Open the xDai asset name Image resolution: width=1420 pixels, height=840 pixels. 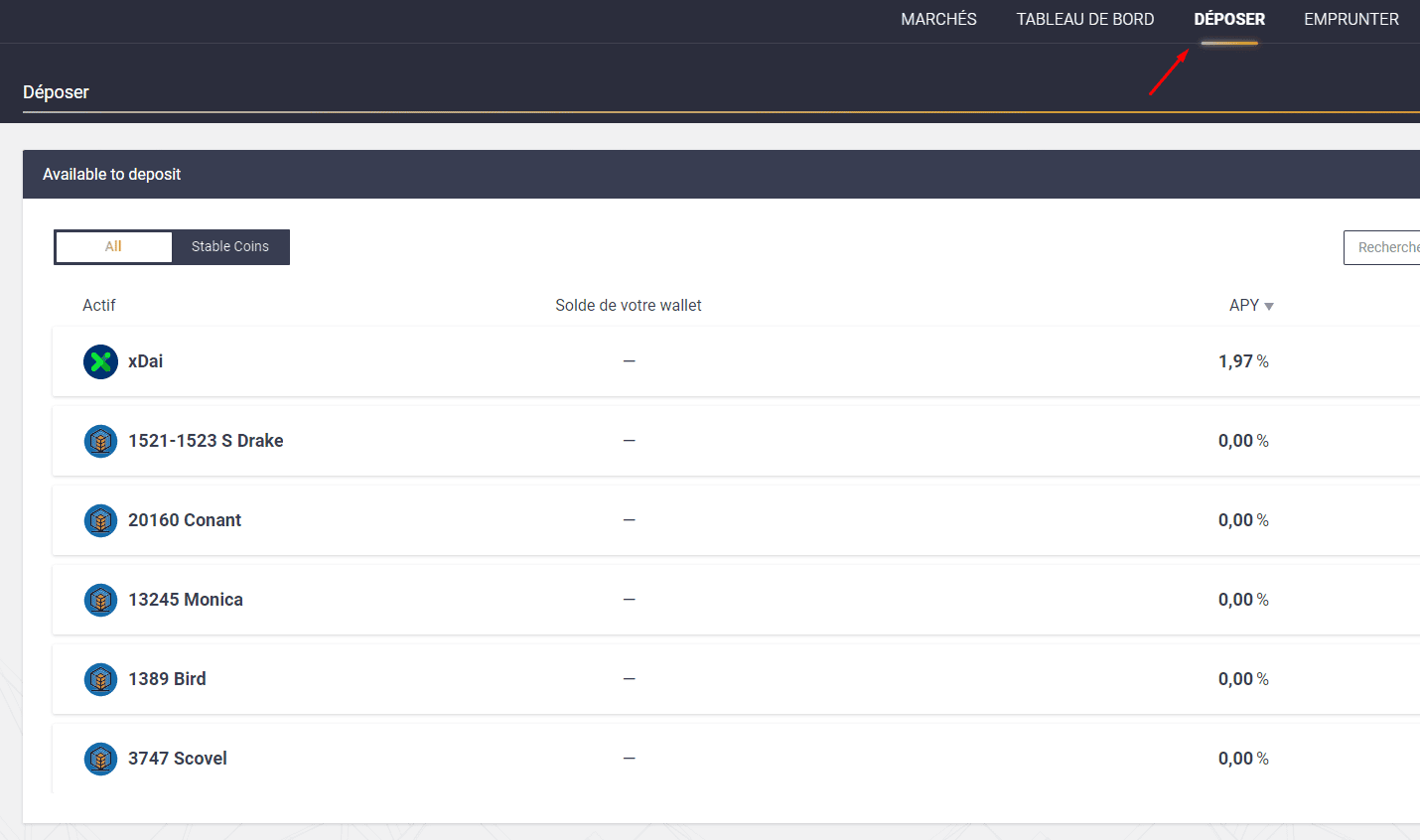(x=145, y=361)
